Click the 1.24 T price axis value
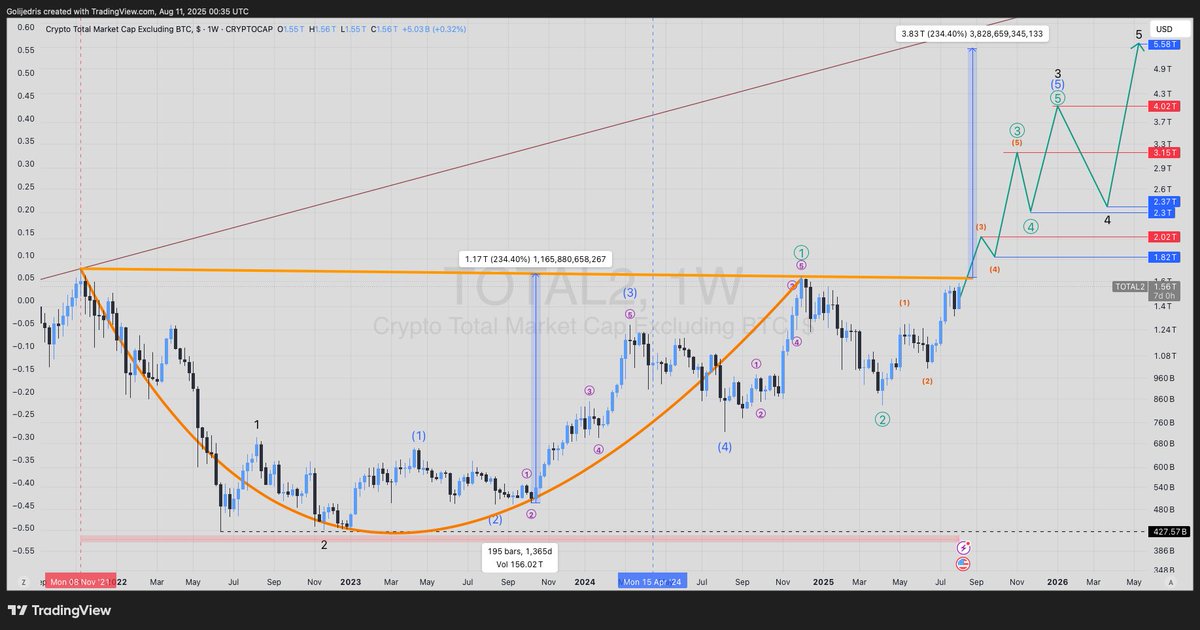This screenshot has height=630, width=1200. tap(1163, 329)
